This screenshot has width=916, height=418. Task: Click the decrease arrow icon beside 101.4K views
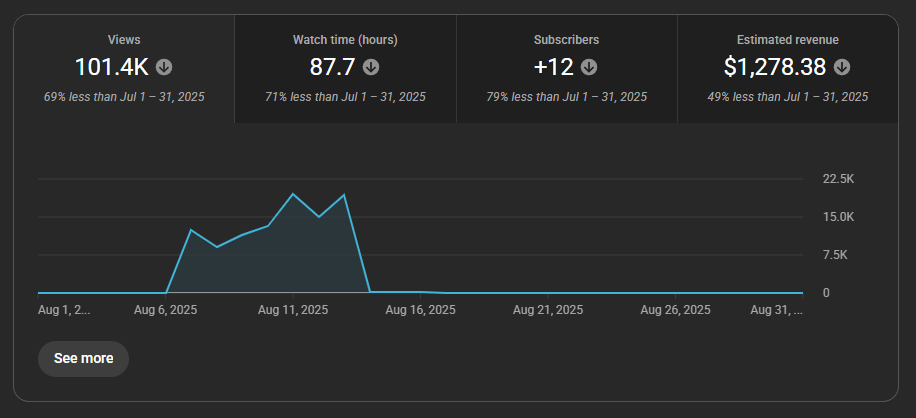tap(165, 67)
